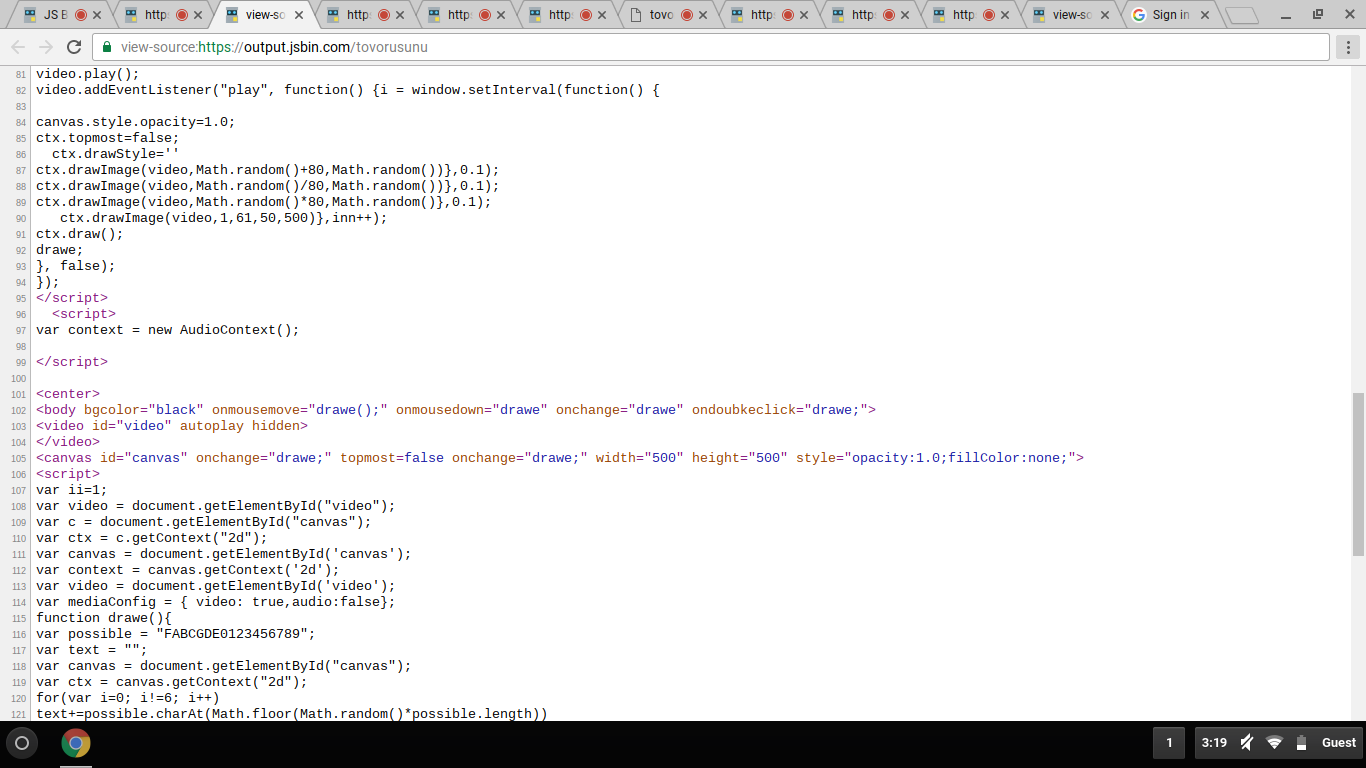Click the var ctx = c.getContext("2d"); line

click(x=152, y=538)
